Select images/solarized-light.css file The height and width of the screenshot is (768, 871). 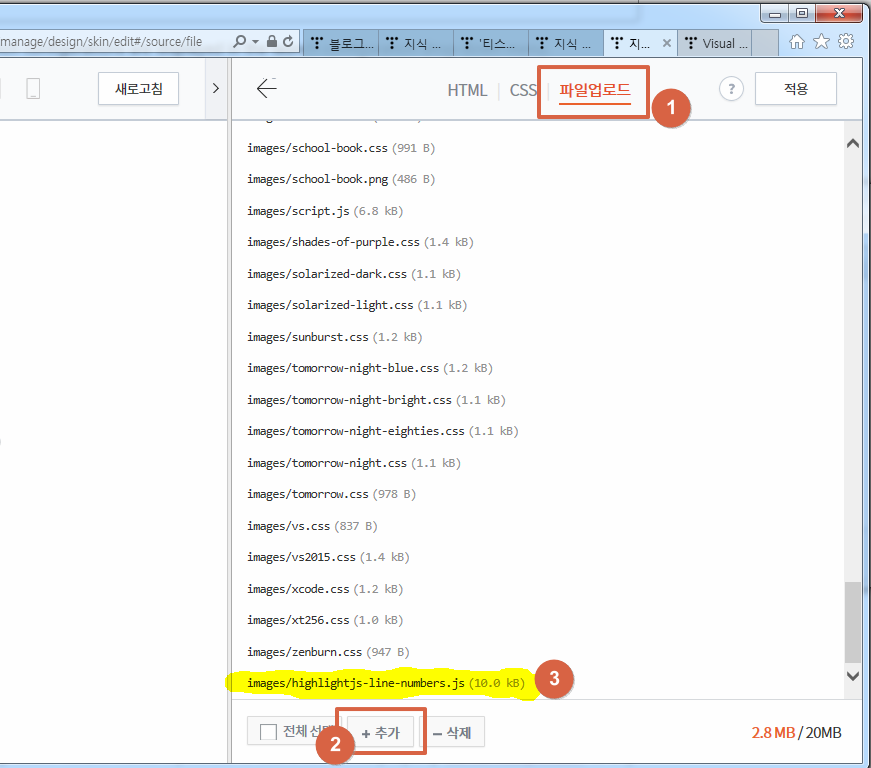pos(357,305)
